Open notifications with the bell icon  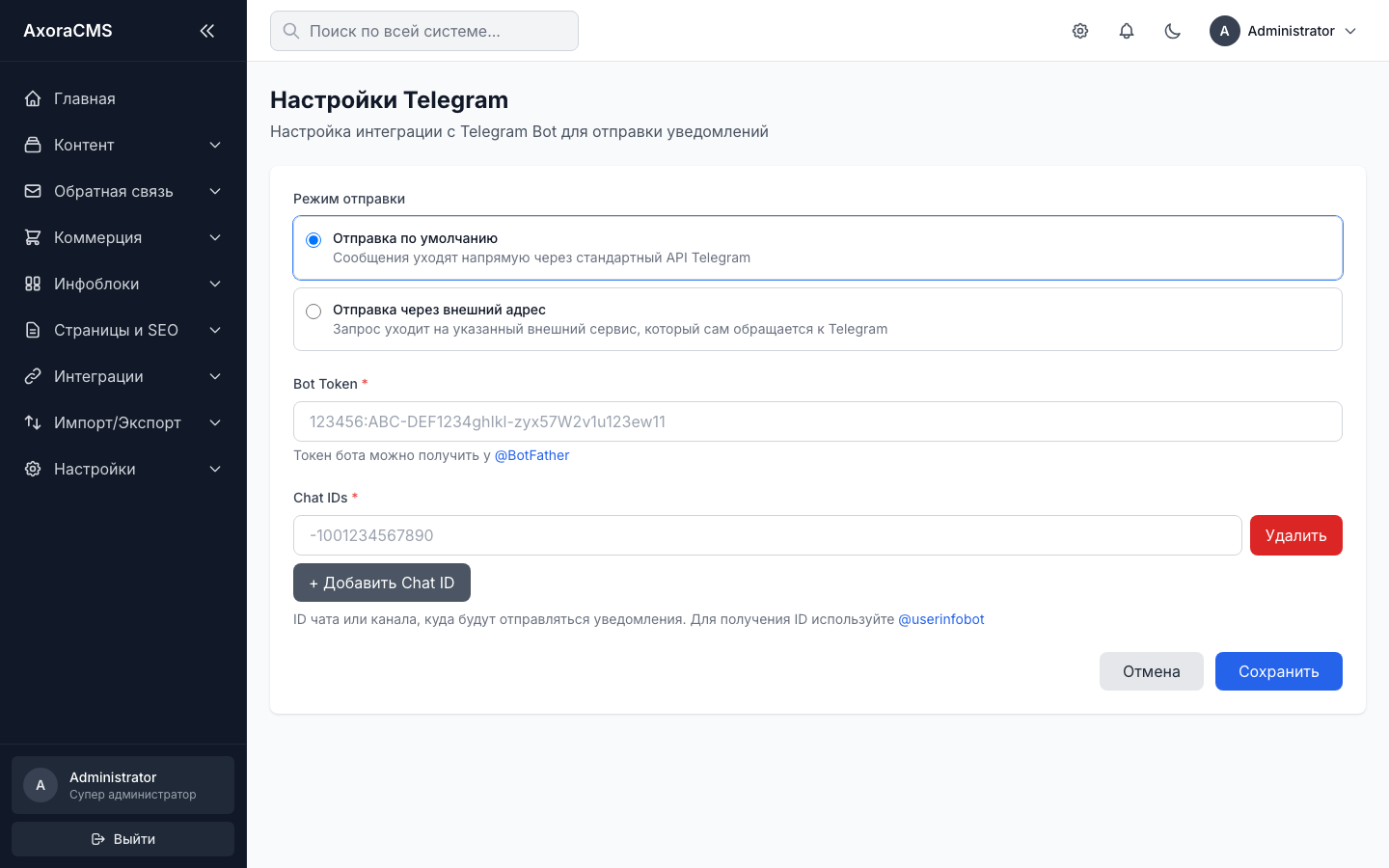coord(1127,31)
